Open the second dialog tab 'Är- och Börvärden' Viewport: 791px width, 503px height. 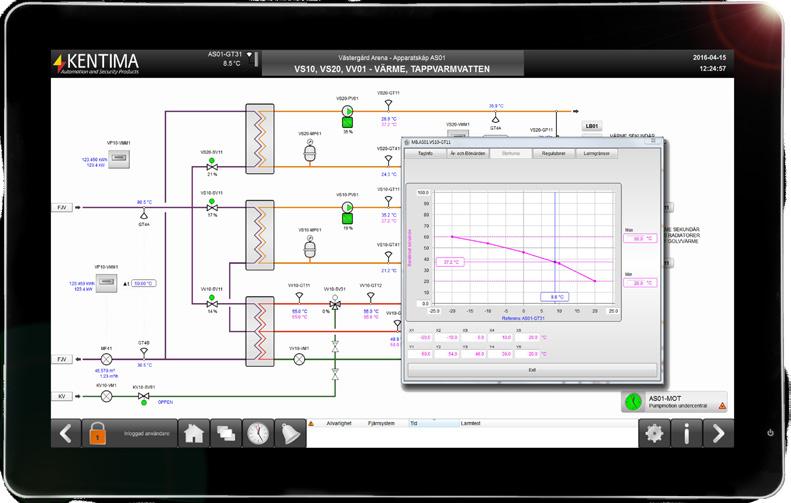(x=468, y=153)
